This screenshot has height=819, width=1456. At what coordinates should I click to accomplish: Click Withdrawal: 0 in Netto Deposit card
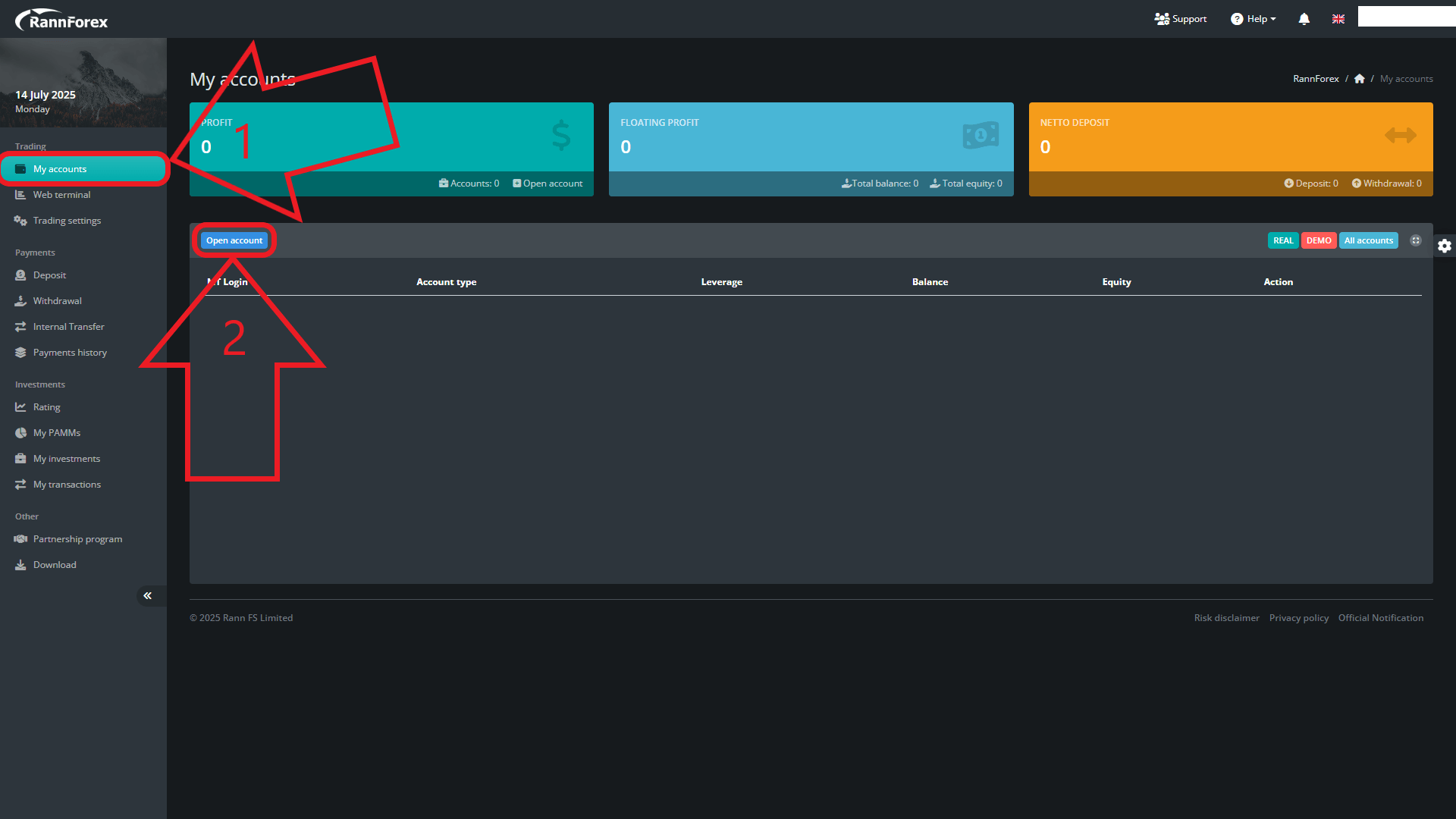click(x=1386, y=184)
